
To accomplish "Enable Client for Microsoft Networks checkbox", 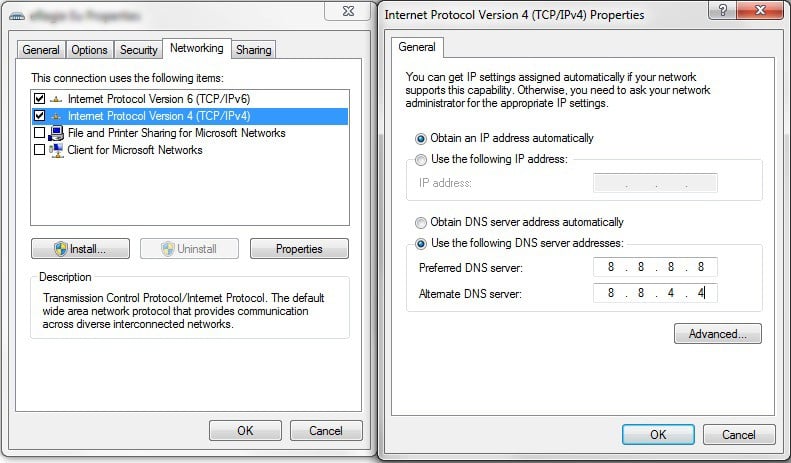I will coord(39,150).
